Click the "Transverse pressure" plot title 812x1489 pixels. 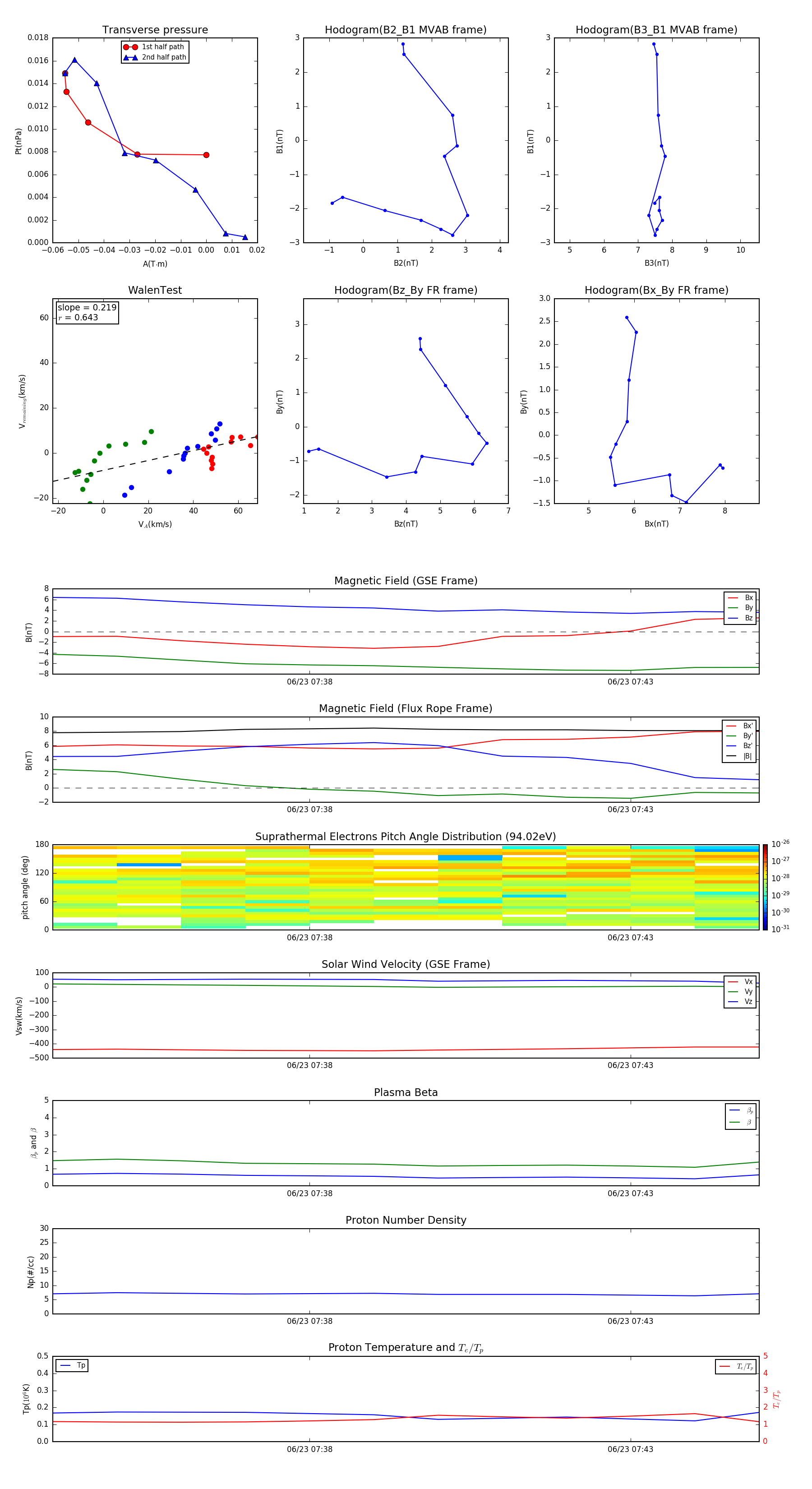[155, 29]
